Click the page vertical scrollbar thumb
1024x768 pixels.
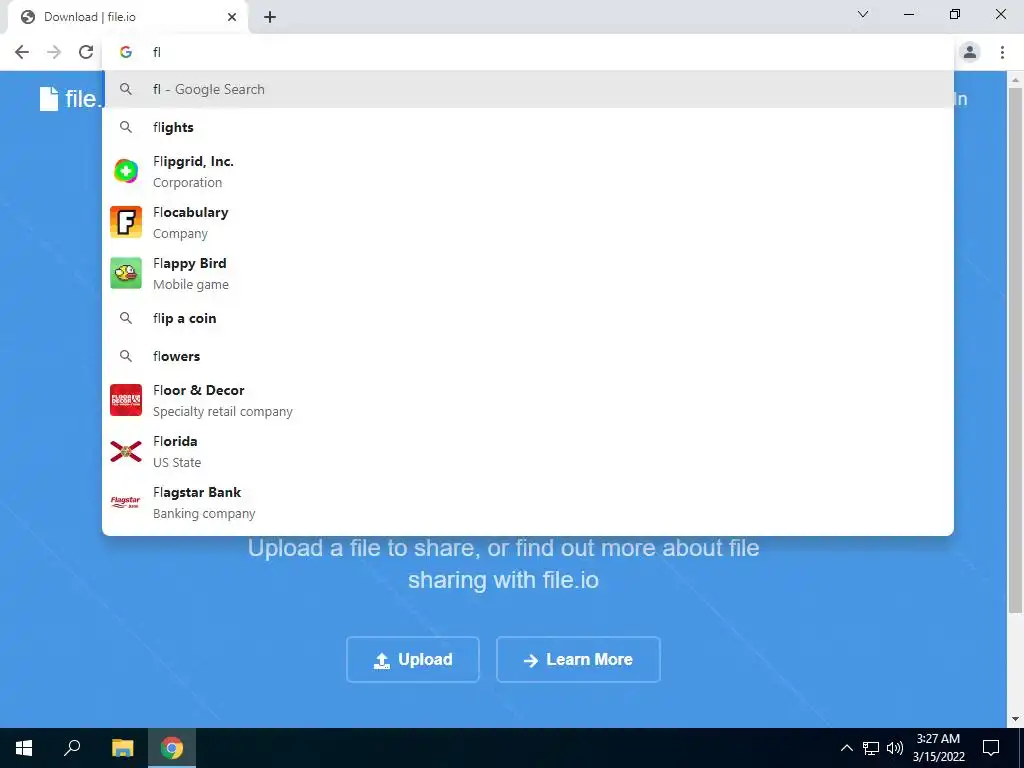tap(1015, 349)
